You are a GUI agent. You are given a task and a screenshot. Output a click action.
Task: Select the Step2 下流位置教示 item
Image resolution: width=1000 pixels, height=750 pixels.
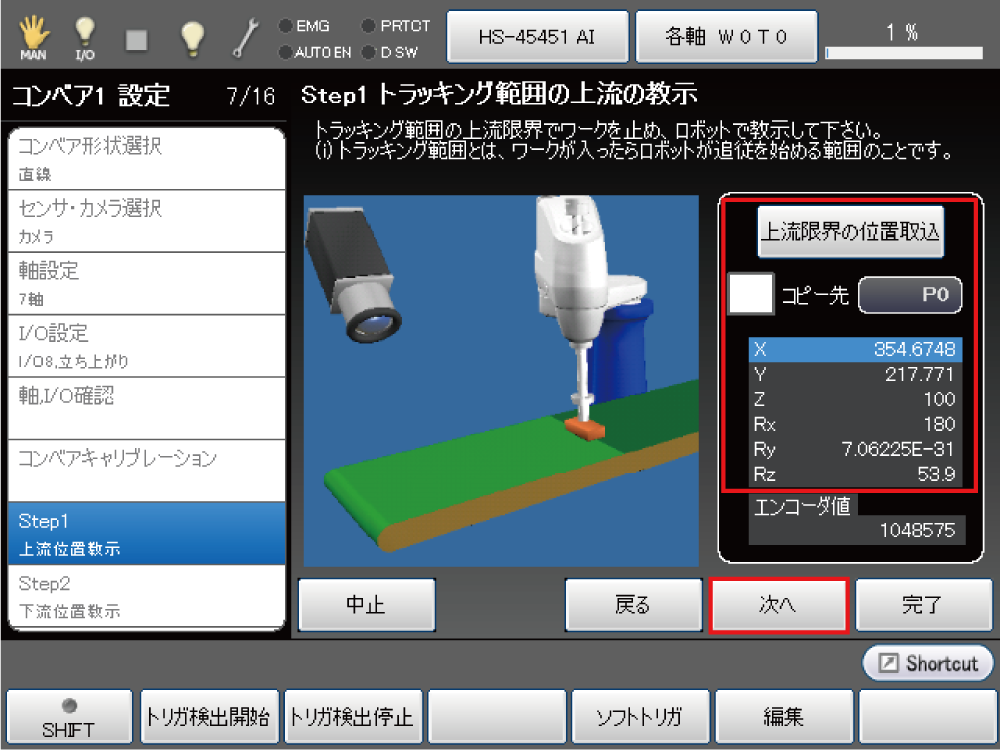coord(146,596)
